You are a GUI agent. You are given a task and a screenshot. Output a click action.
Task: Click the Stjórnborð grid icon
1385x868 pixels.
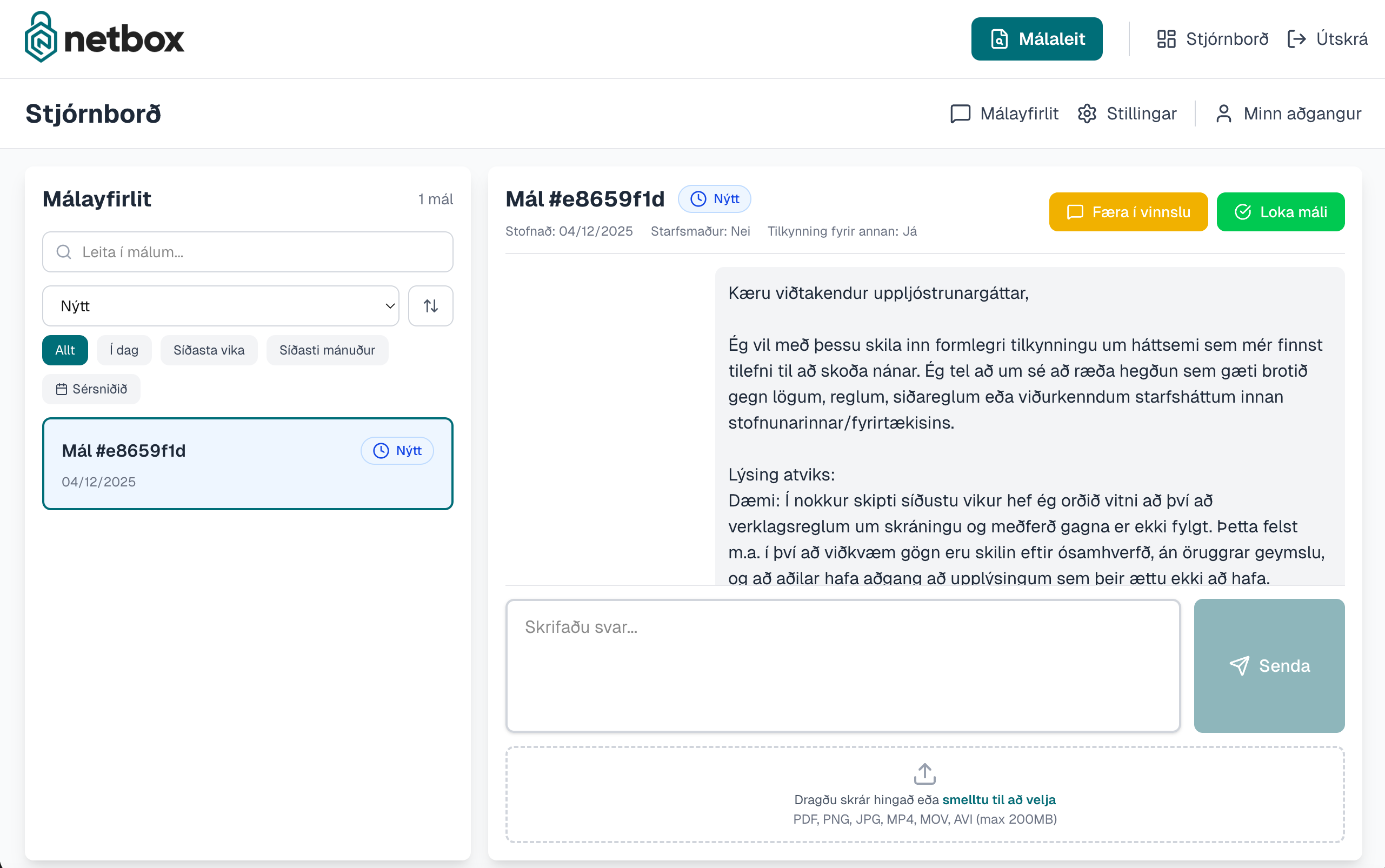[x=1166, y=39]
